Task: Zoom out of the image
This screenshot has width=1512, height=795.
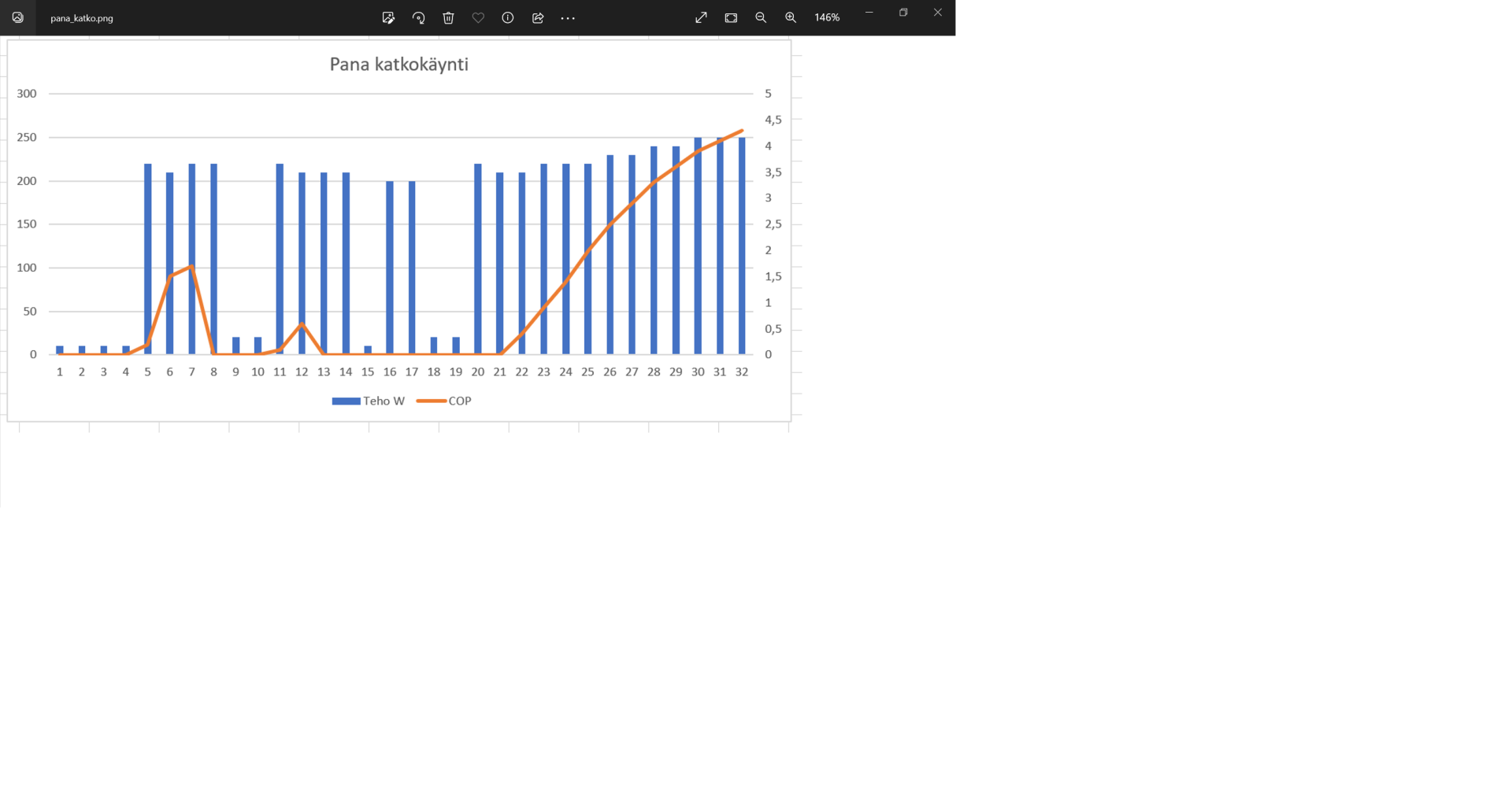Action: pyautogui.click(x=761, y=18)
